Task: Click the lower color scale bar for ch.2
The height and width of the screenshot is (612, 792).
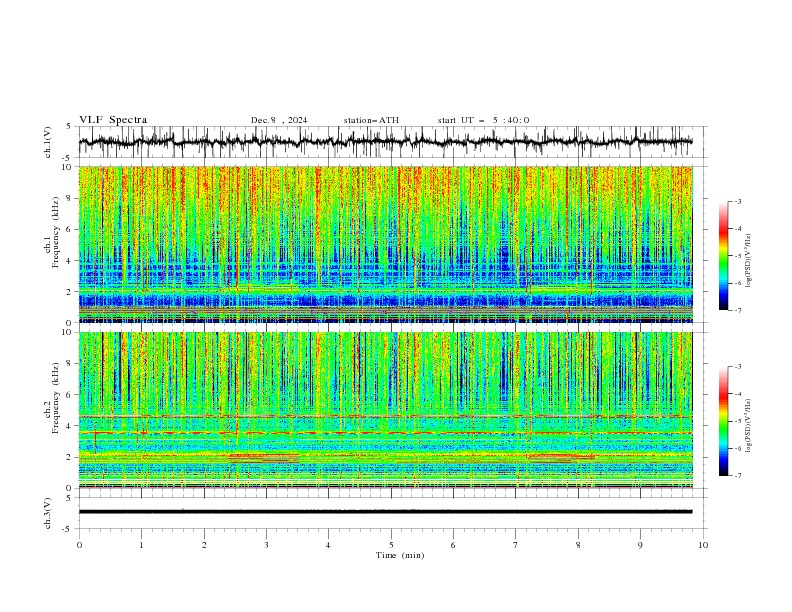Action: [724, 421]
